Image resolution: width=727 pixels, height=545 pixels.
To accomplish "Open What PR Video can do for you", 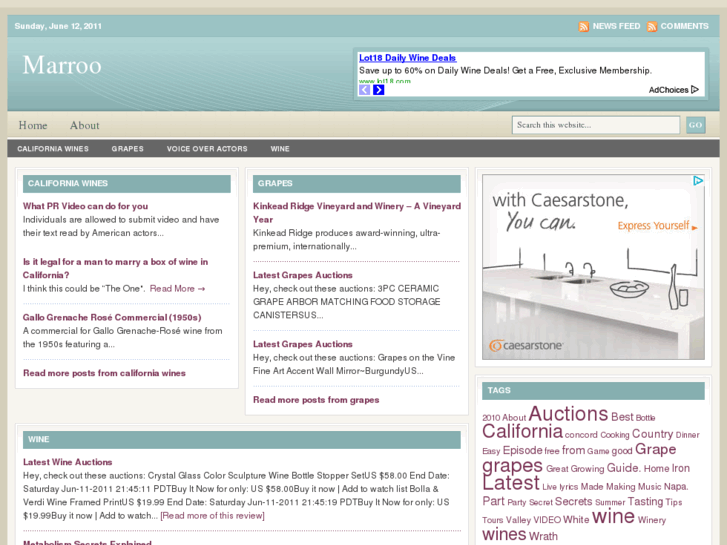I will 85,206.
